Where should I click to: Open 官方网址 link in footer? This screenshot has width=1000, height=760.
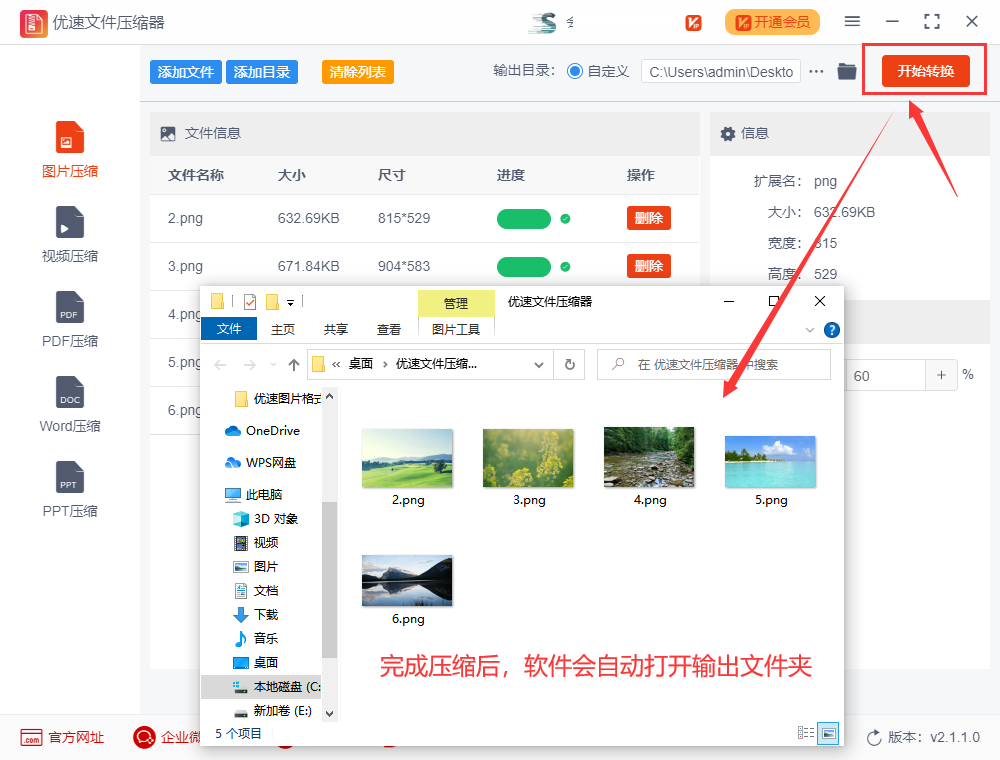tap(62, 738)
